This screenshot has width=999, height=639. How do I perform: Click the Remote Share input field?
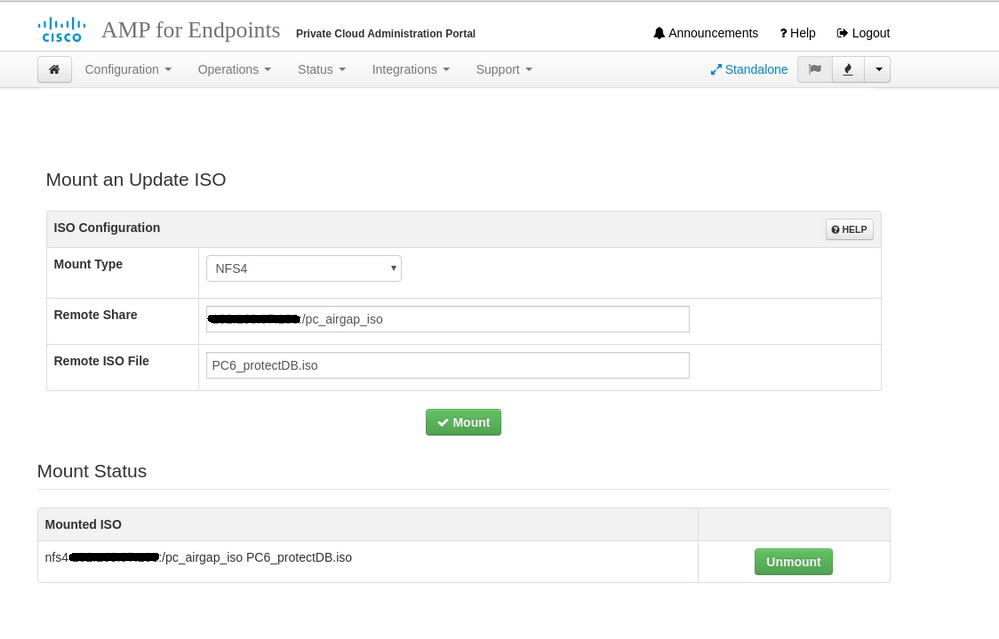pos(447,319)
